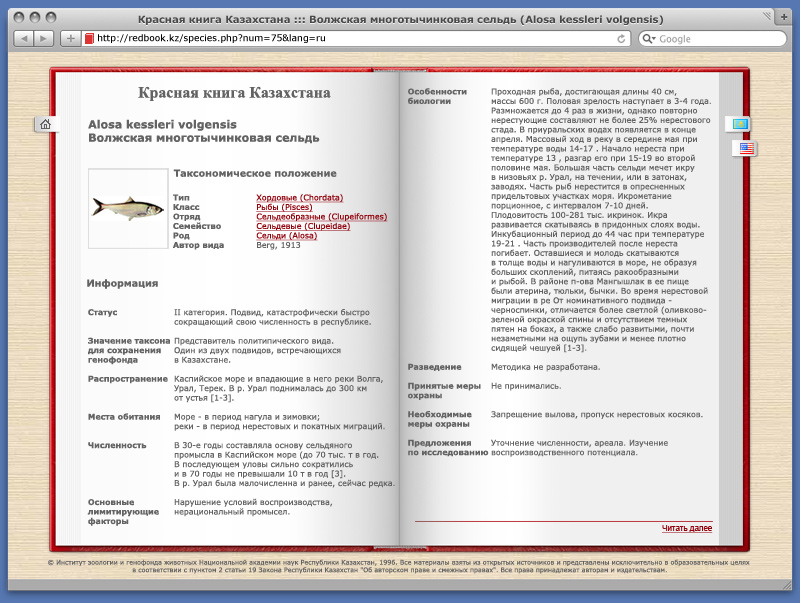Click the Отряд row label

186,217
